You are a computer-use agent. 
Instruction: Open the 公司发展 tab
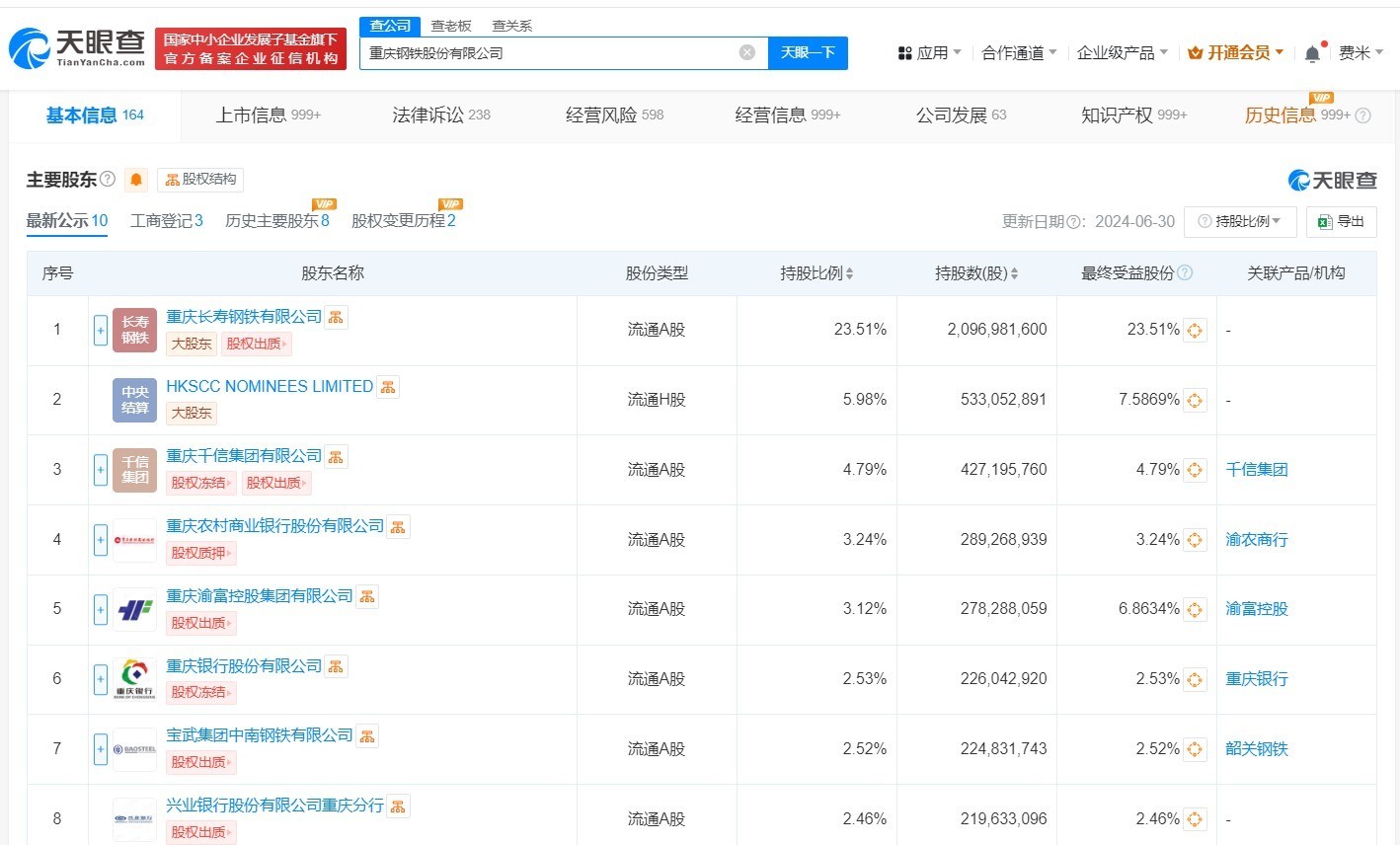[x=962, y=115]
